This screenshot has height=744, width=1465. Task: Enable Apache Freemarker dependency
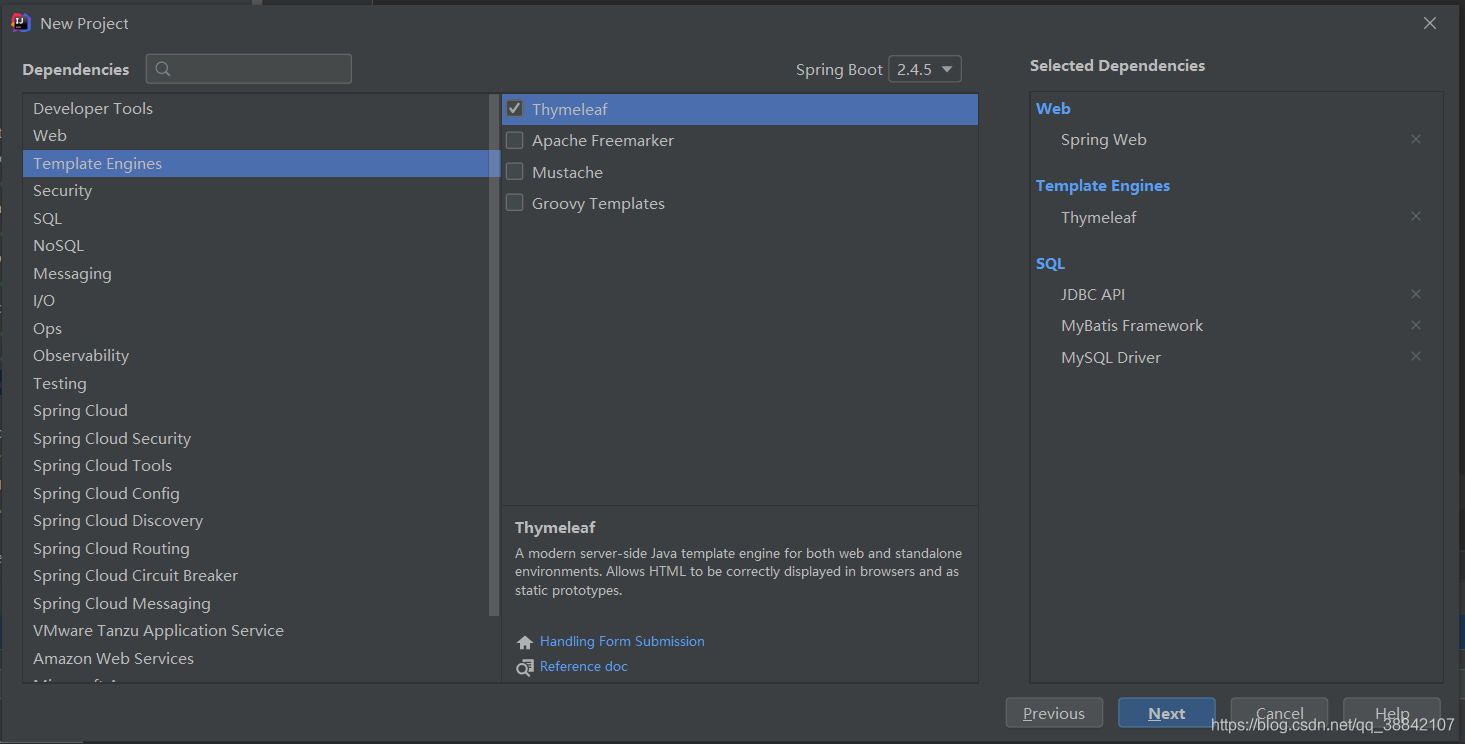(515, 140)
